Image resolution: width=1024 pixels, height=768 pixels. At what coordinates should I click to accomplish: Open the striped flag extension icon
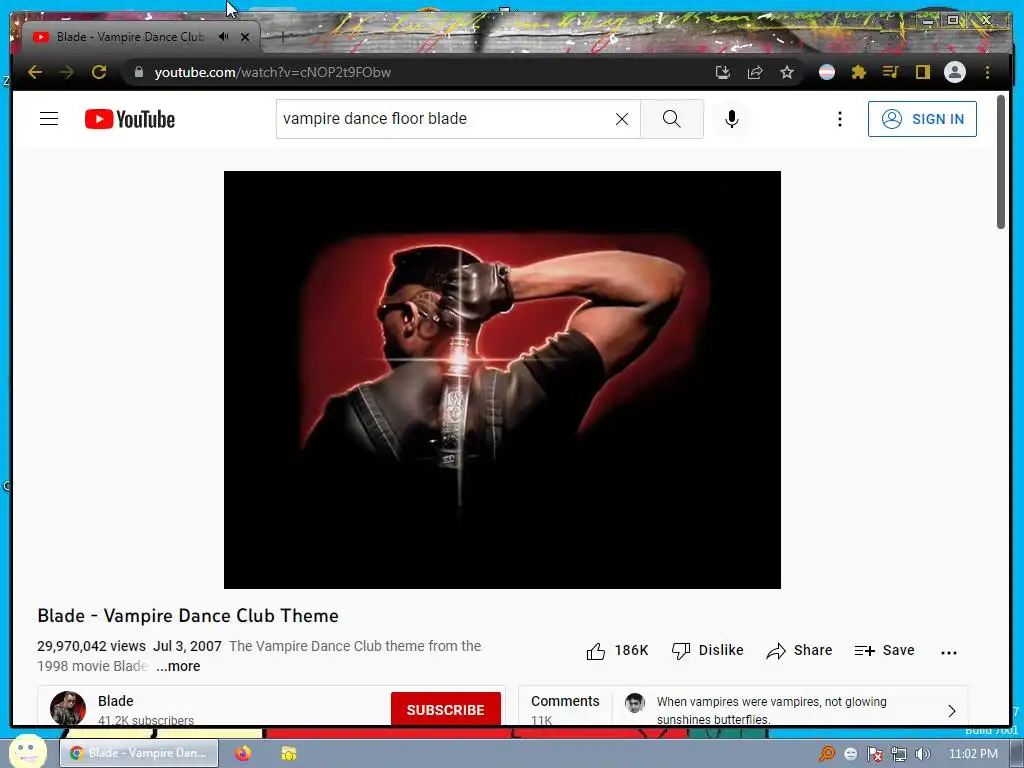(827, 72)
